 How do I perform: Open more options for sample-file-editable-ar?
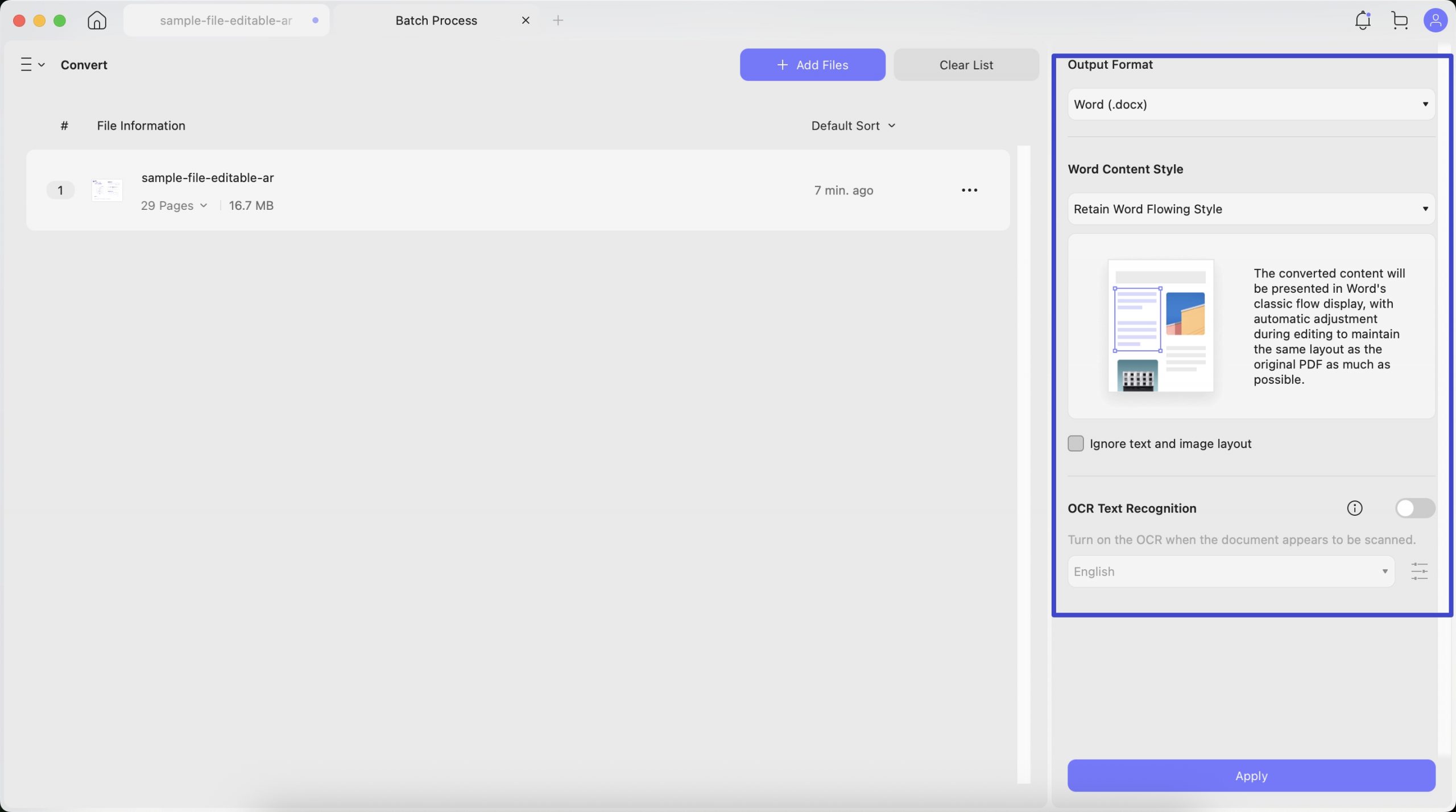pos(969,190)
